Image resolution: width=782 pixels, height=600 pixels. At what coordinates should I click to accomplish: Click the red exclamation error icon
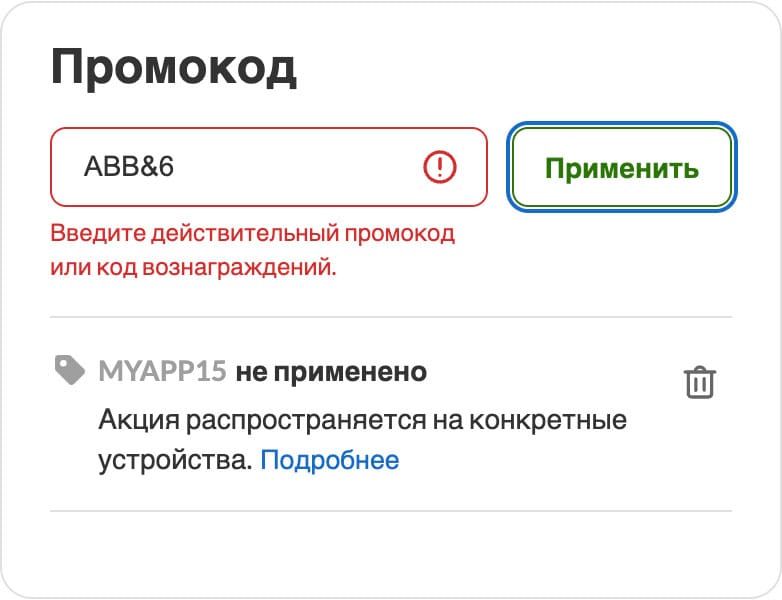click(440, 167)
